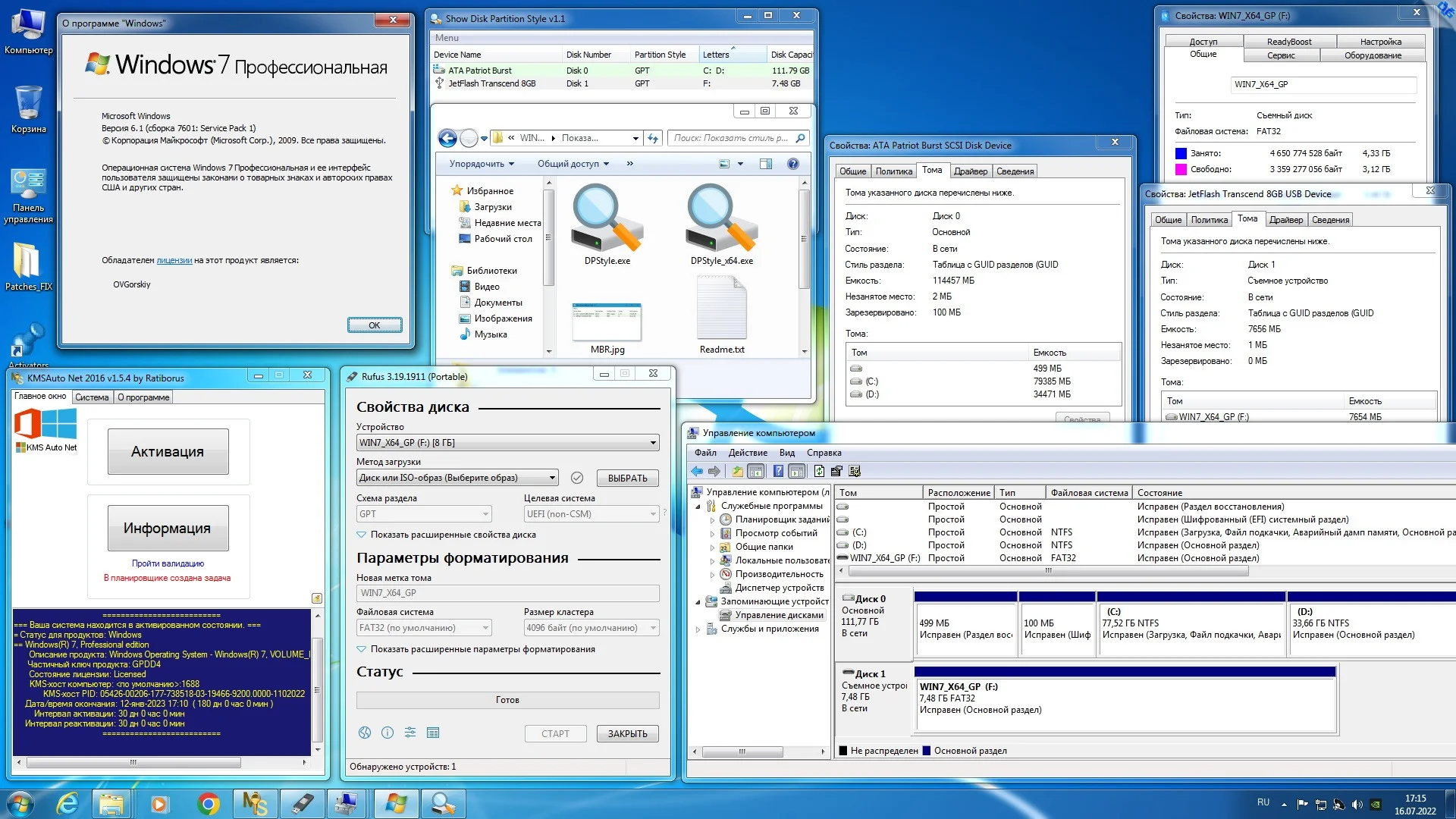The image size is (1456, 819).
Task: Click the refresh icon in Computer Management toolbar
Action: (819, 472)
